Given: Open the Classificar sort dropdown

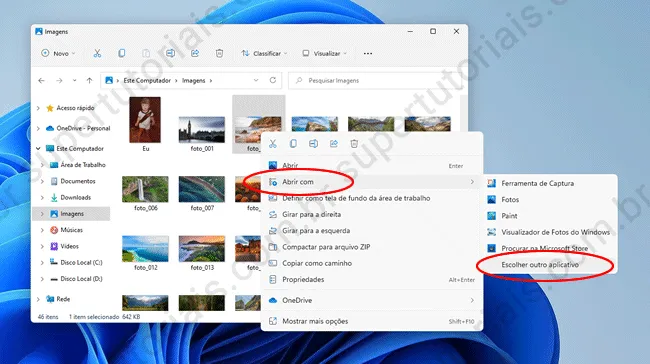Looking at the screenshot, I should [264, 53].
